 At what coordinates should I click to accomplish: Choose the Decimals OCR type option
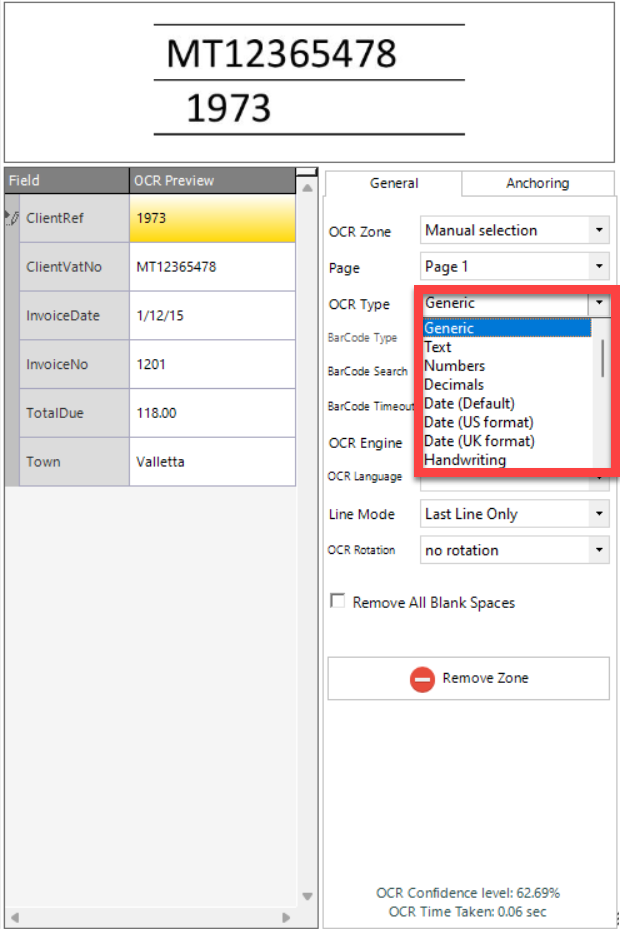coord(454,384)
